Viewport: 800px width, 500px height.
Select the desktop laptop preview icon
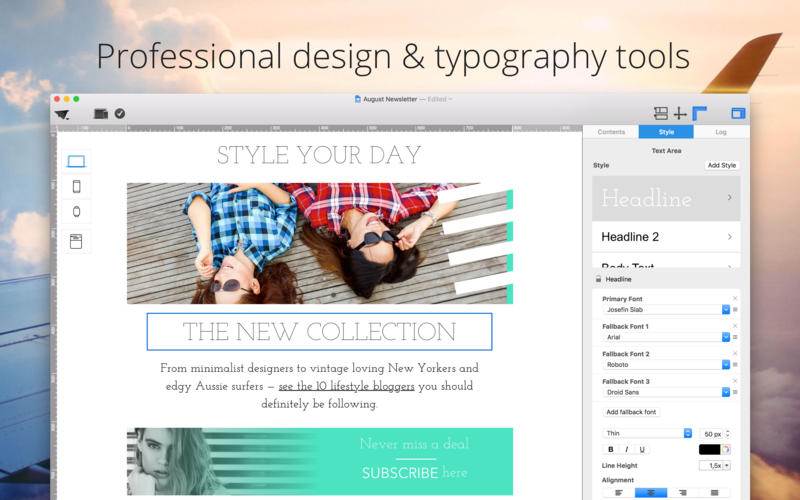[x=77, y=162]
